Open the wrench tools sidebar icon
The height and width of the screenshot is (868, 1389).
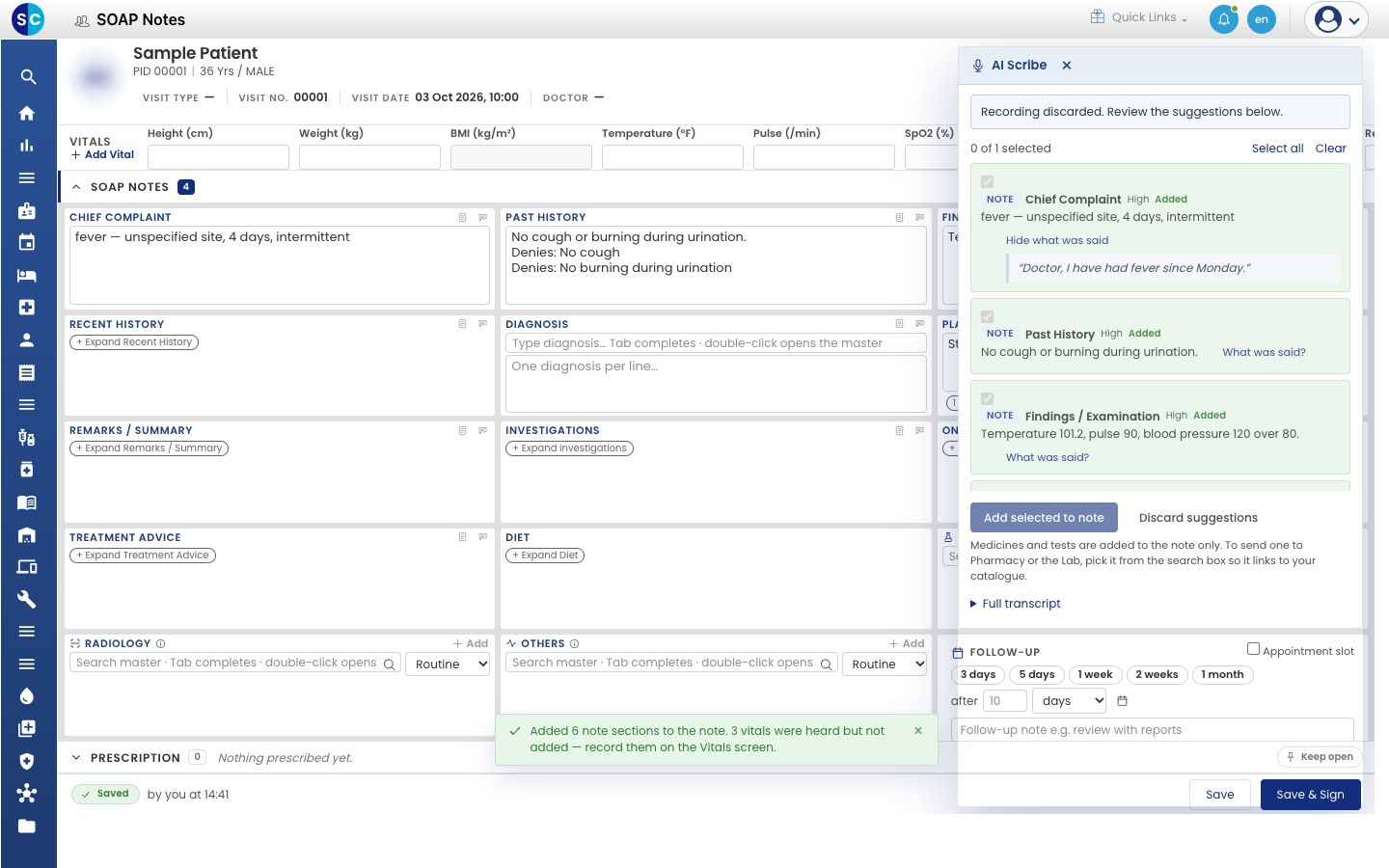pyautogui.click(x=27, y=599)
